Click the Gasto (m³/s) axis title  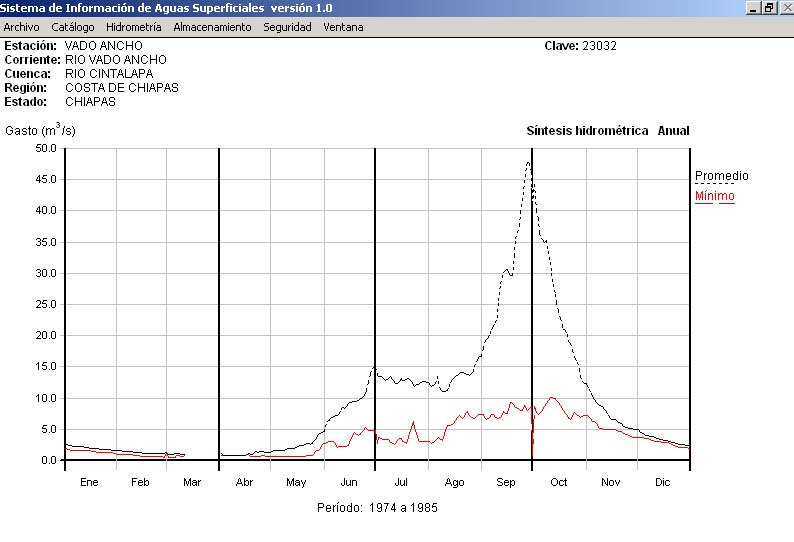point(40,130)
